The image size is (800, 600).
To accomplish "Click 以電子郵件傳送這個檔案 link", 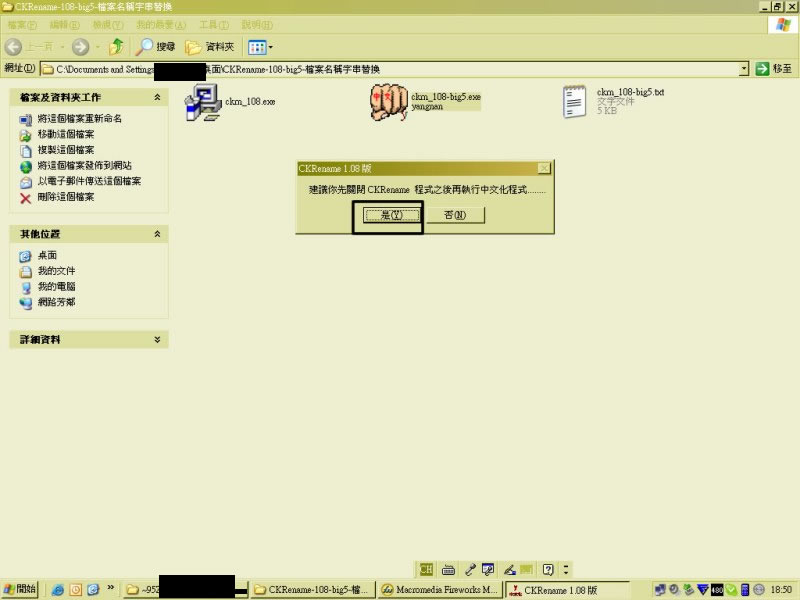I will click(x=89, y=181).
